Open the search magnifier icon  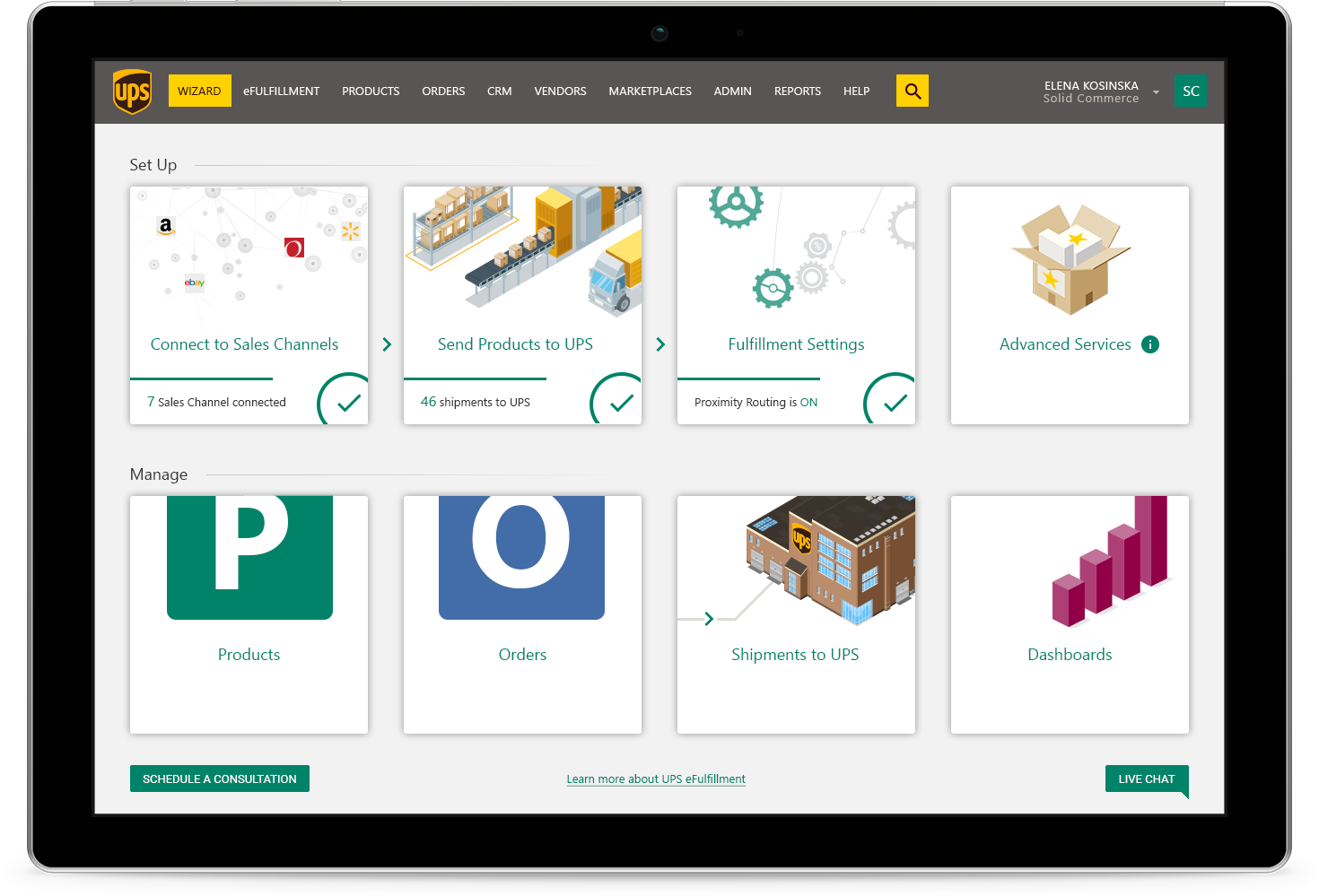[913, 91]
